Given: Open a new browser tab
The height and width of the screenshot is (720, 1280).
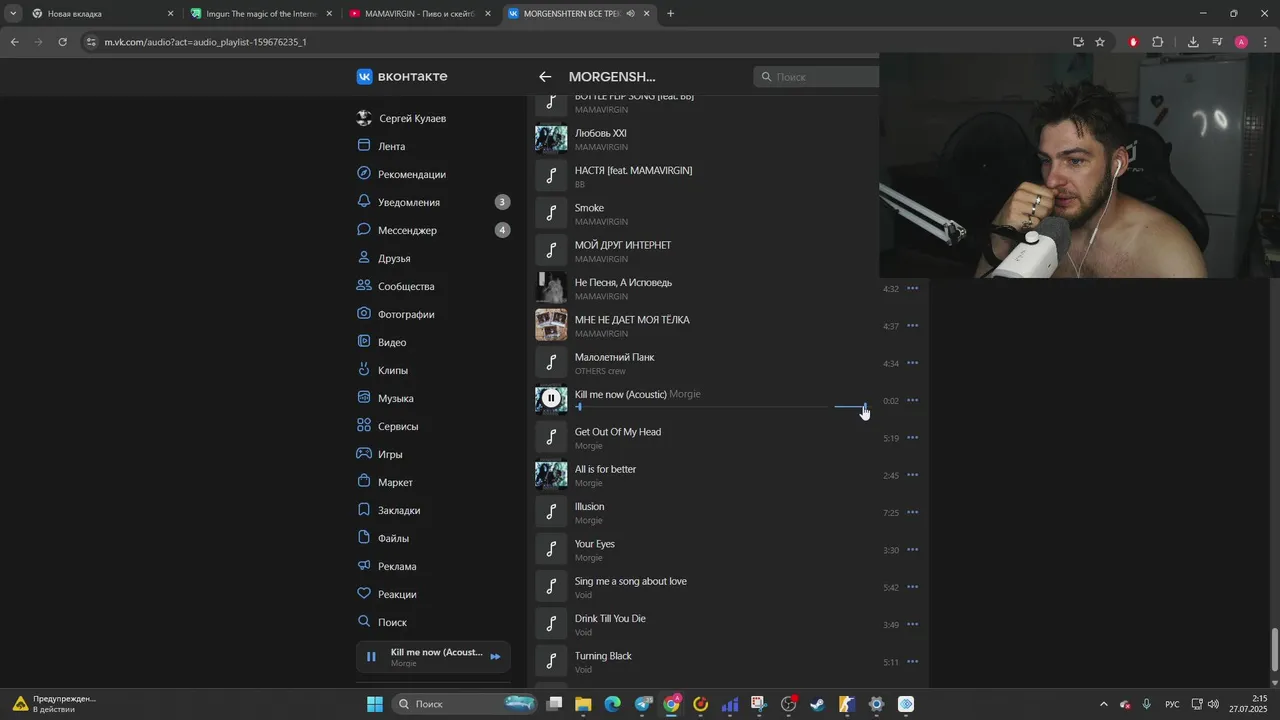Looking at the screenshot, I should 670,14.
